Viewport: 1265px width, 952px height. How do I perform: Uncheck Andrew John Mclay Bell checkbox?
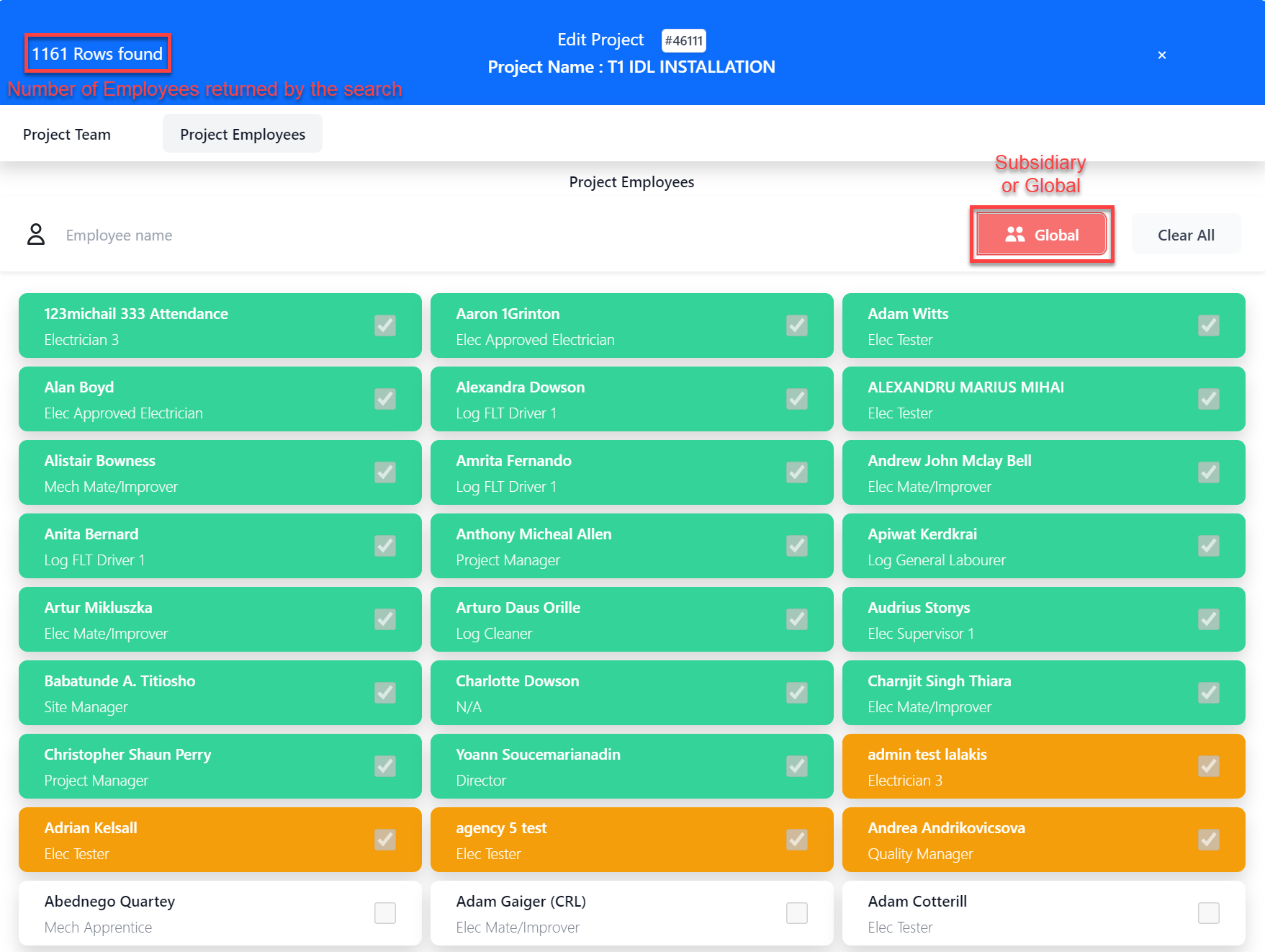[x=1209, y=472]
